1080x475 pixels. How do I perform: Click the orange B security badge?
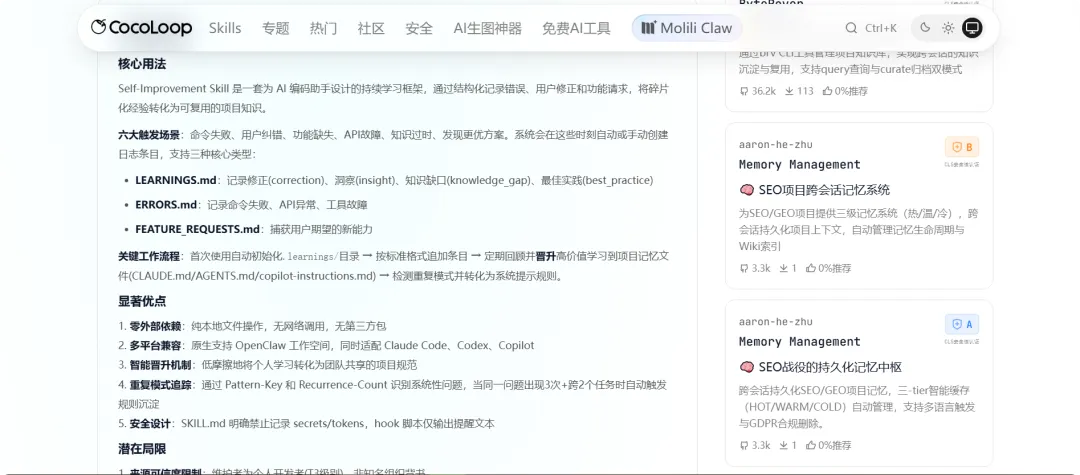[x=962, y=147]
